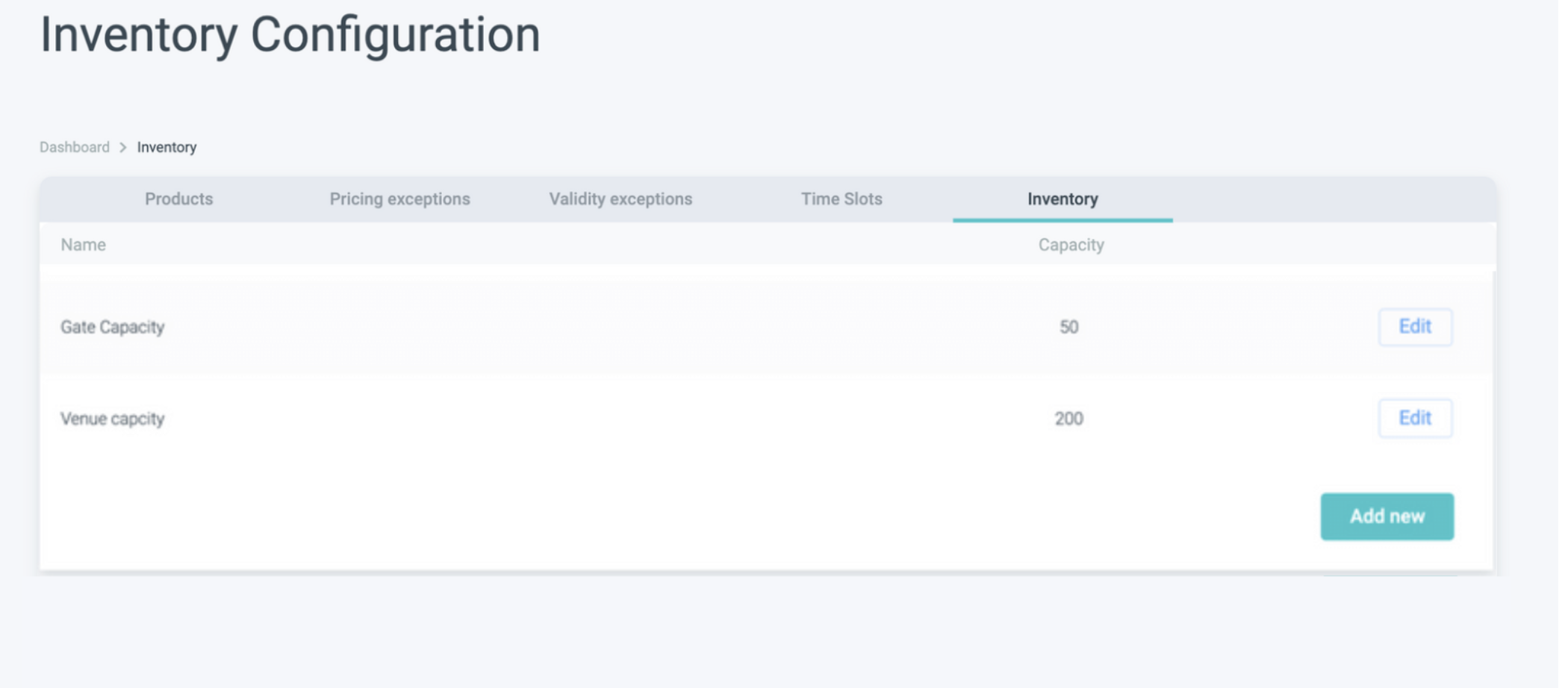This screenshot has height=688, width=1568.
Task: Select the Validity exceptions tab
Action: click(620, 199)
